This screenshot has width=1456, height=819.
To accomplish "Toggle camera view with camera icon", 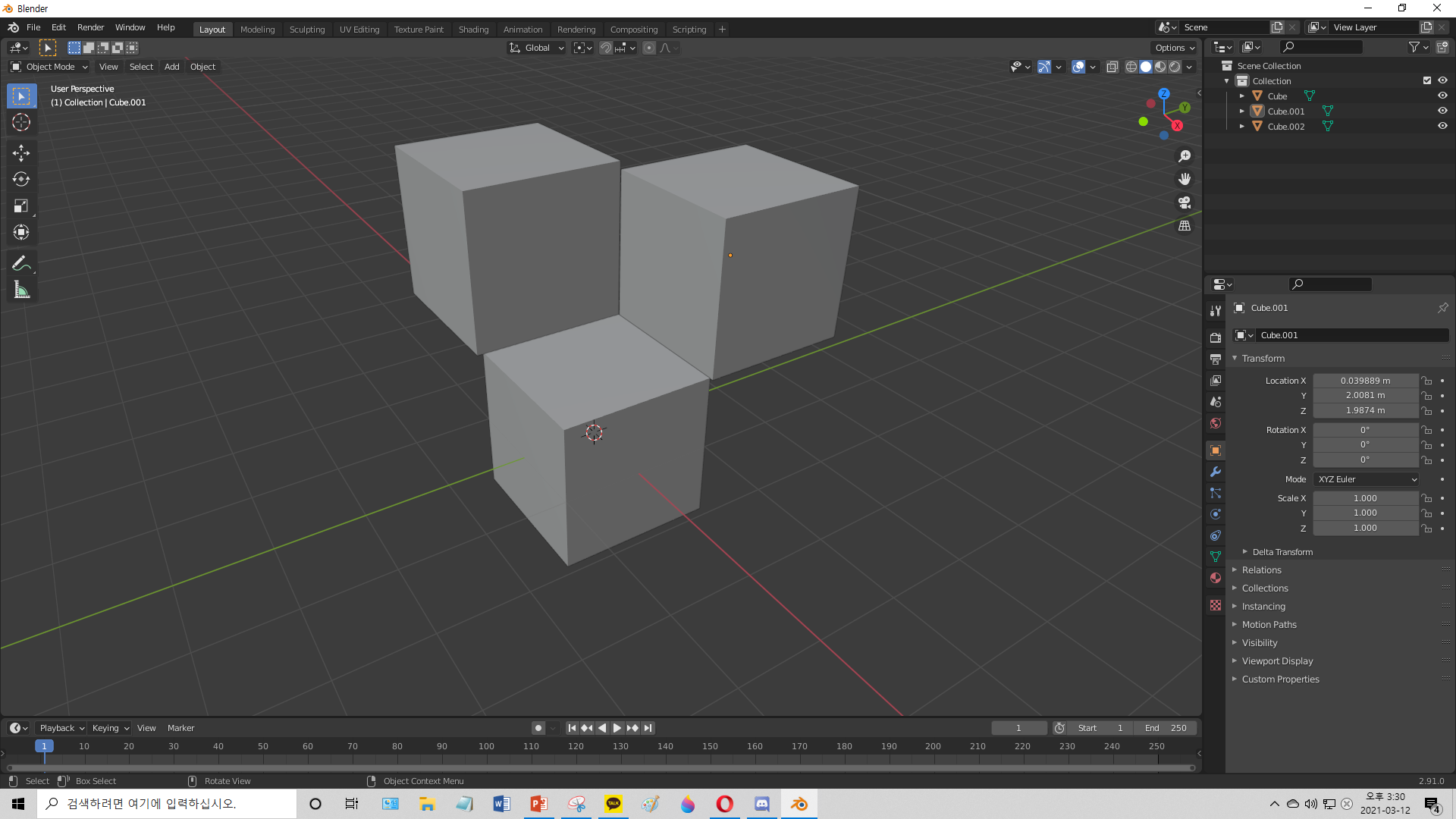I will [1185, 202].
